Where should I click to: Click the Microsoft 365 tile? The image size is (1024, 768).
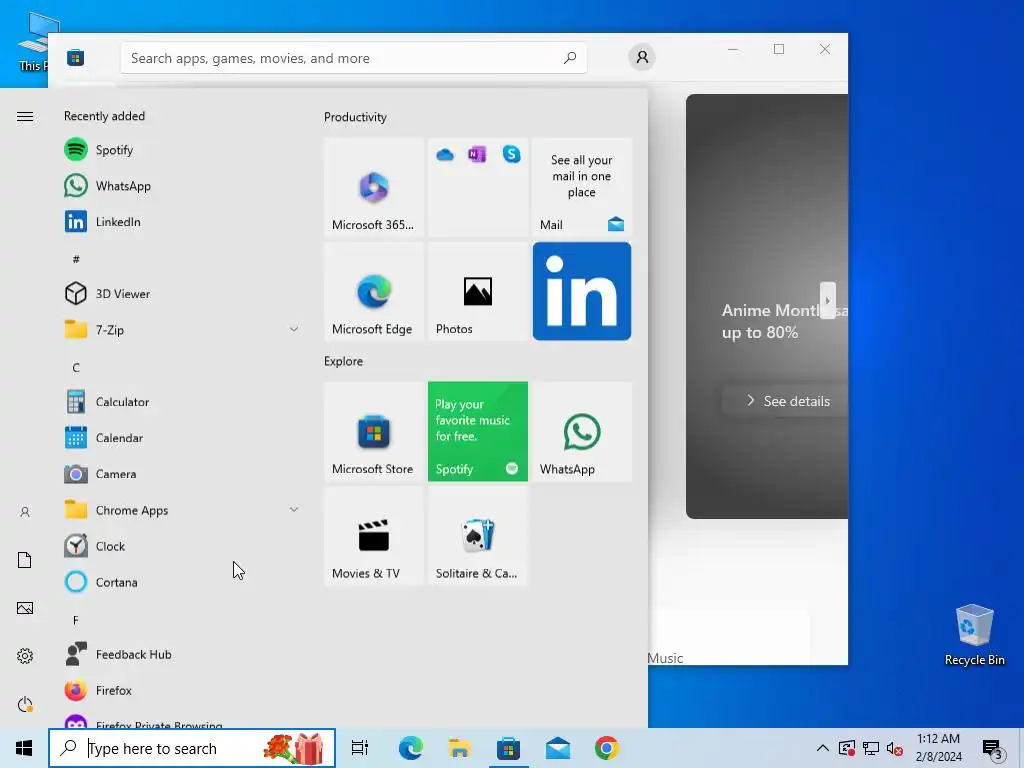[374, 187]
